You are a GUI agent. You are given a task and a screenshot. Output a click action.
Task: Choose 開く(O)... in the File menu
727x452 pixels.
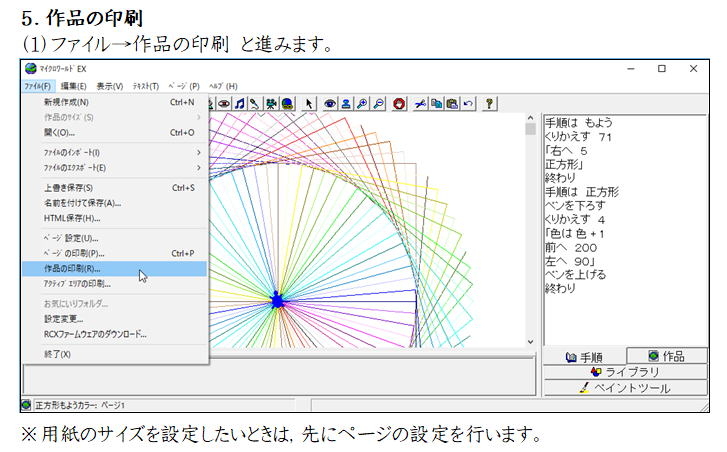[x=115, y=133]
